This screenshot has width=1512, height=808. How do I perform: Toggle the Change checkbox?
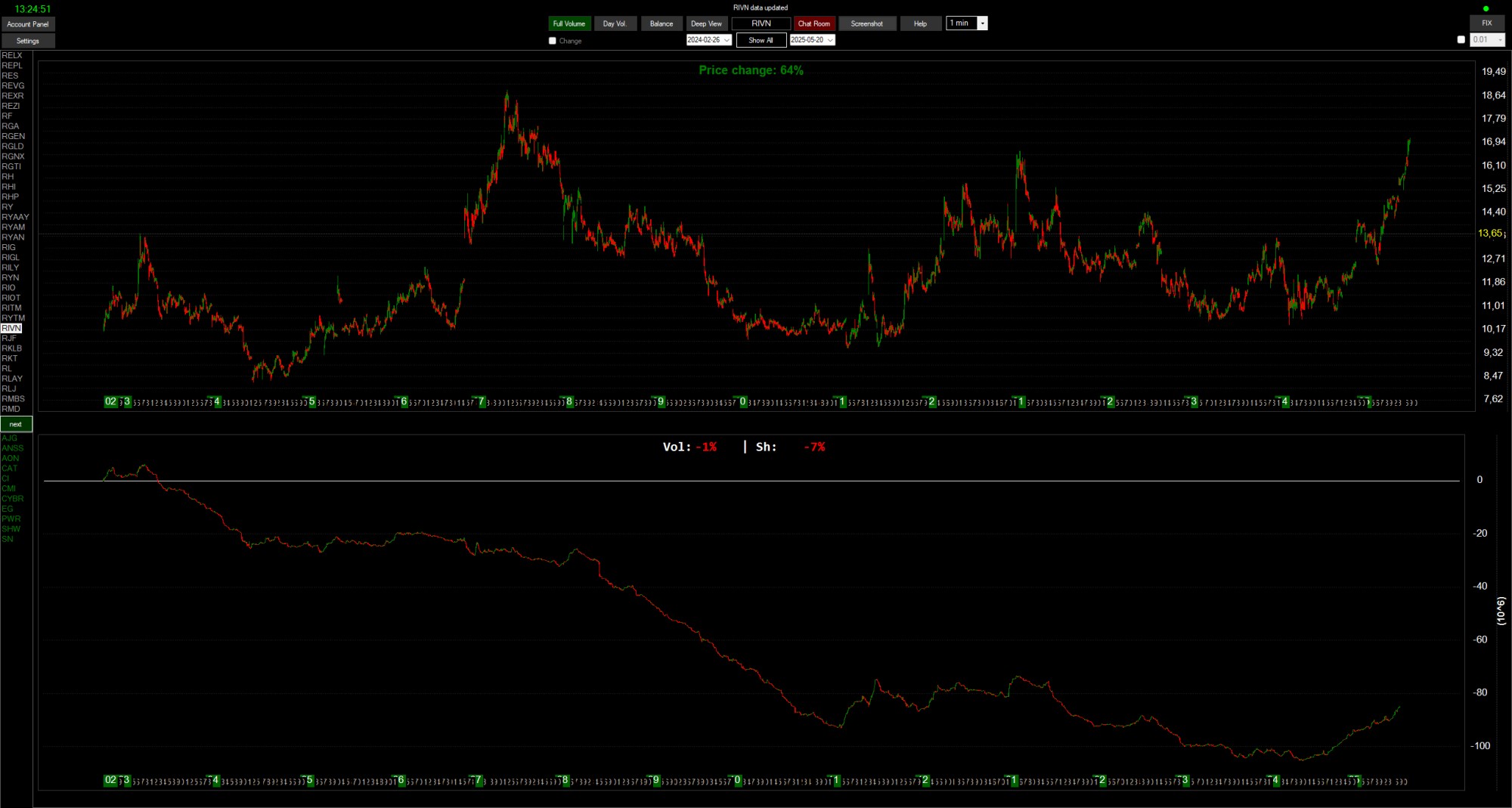click(x=553, y=41)
